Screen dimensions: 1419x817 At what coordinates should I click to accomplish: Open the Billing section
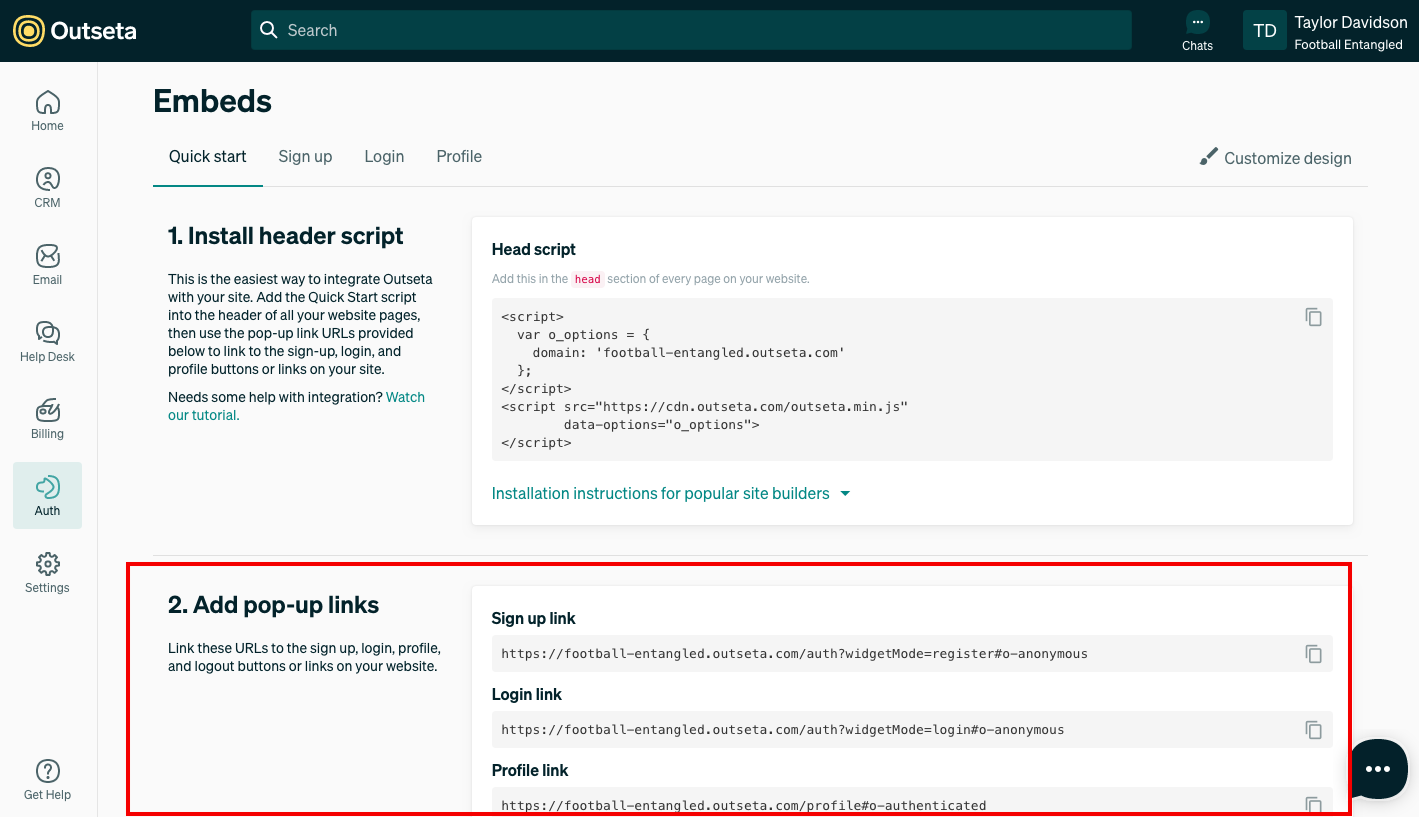point(47,419)
